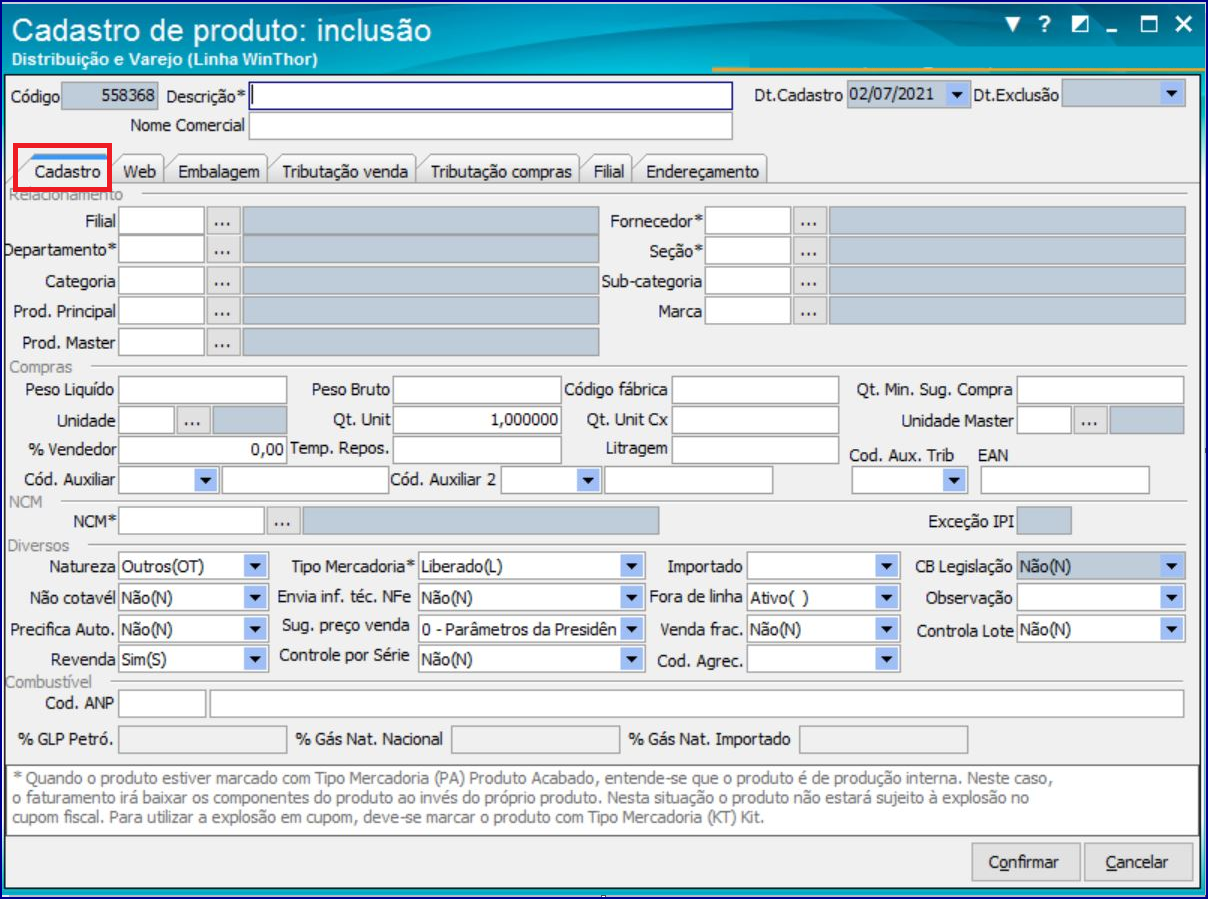Expand the Natureza dropdown
The image size is (1208, 899).
[x=256, y=567]
